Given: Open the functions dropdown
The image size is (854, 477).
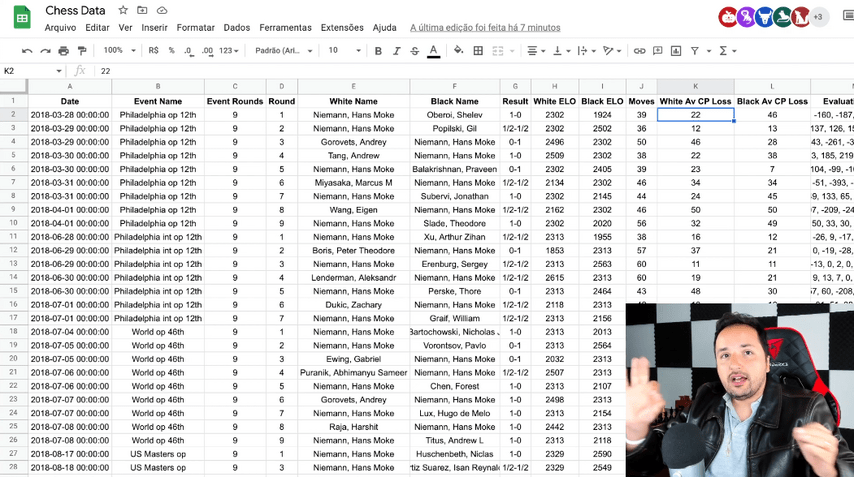Looking at the screenshot, I should click(728, 51).
